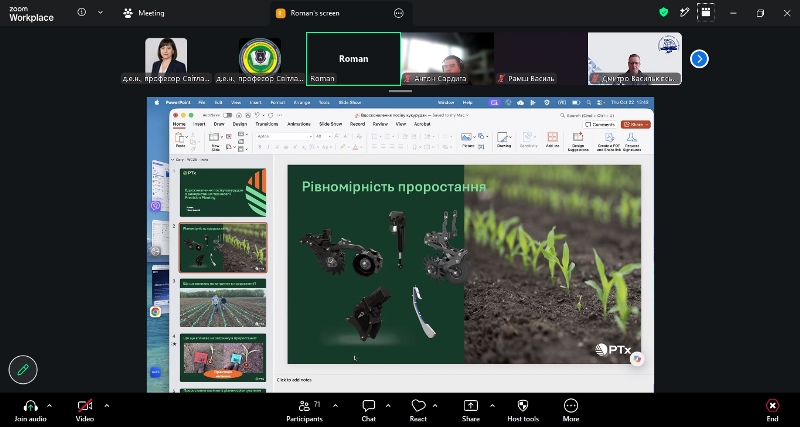Open the Animations ribbon tab in PowerPoint
Viewport: 800px width, 427px height.
298,124
